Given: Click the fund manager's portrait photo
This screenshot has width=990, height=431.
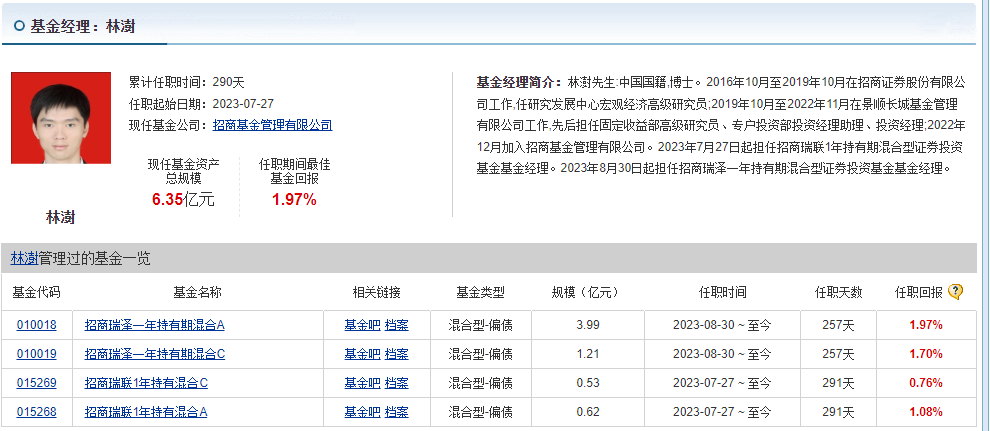Looking at the screenshot, I should pos(61,118).
